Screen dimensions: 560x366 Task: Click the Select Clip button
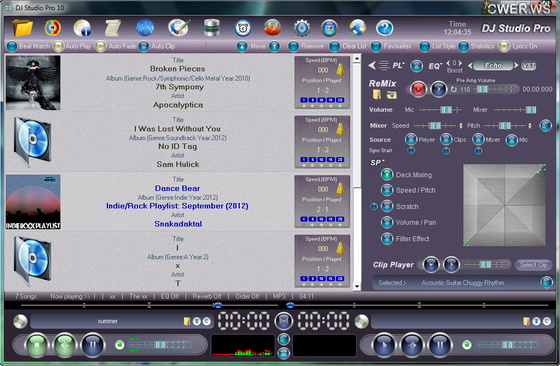tap(533, 265)
